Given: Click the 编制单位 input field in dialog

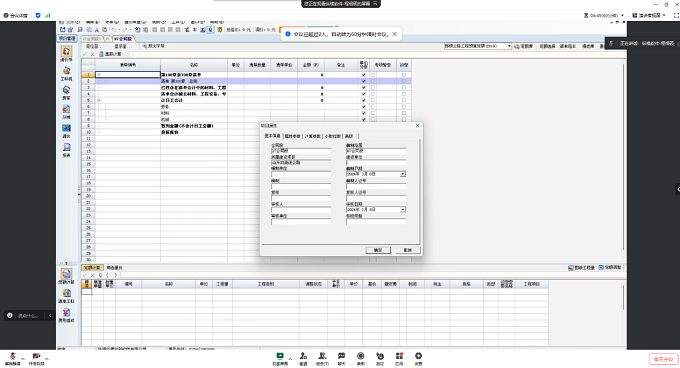Looking at the screenshot, I should point(301,174).
